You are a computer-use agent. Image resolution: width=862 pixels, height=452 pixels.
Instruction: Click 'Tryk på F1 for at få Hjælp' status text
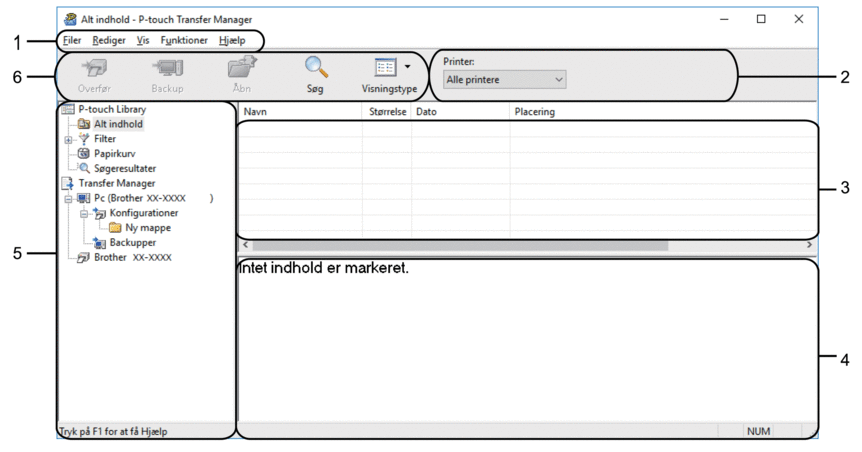(x=113, y=431)
